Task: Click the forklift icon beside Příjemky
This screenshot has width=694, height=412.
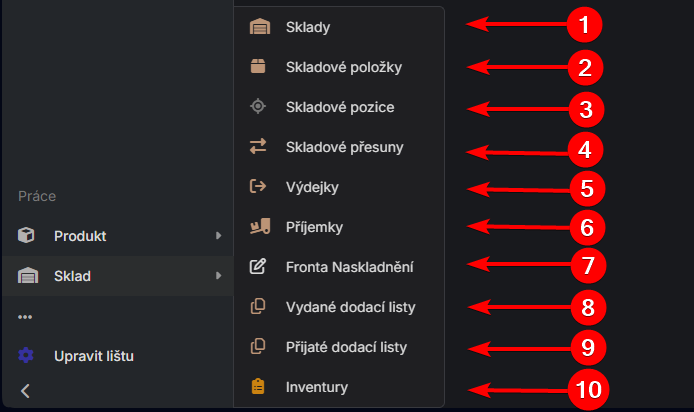Action: click(x=259, y=227)
